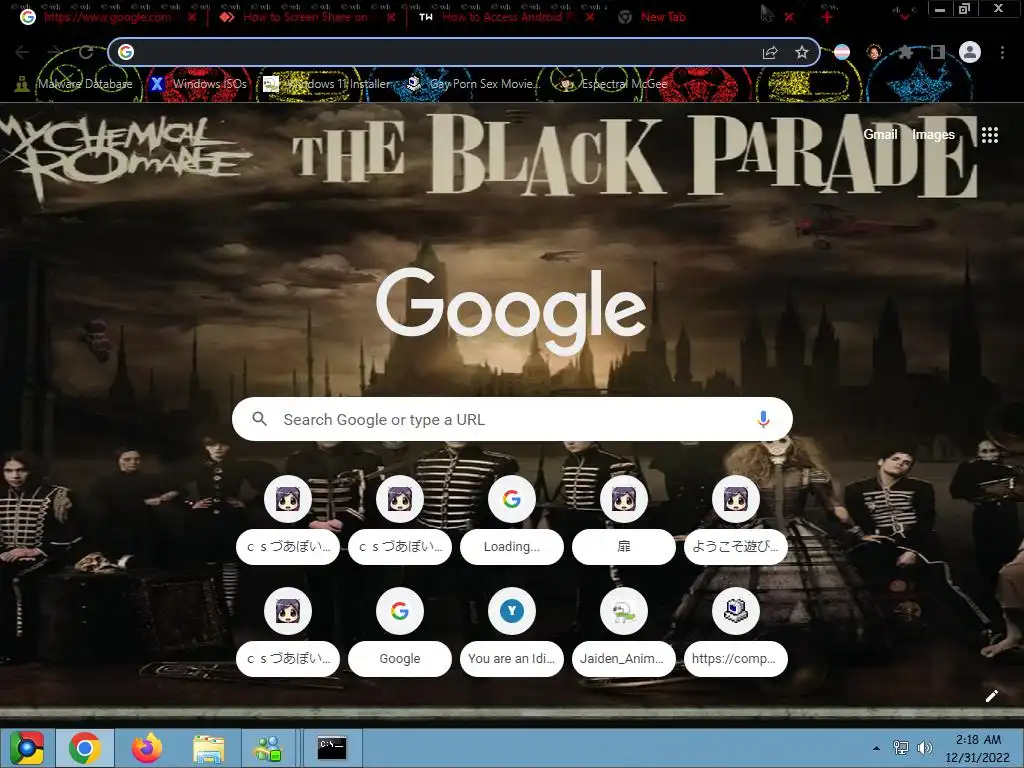Viewport: 1024px width, 768px height.
Task: Open the pink-blue striped flag extension
Action: 842,52
